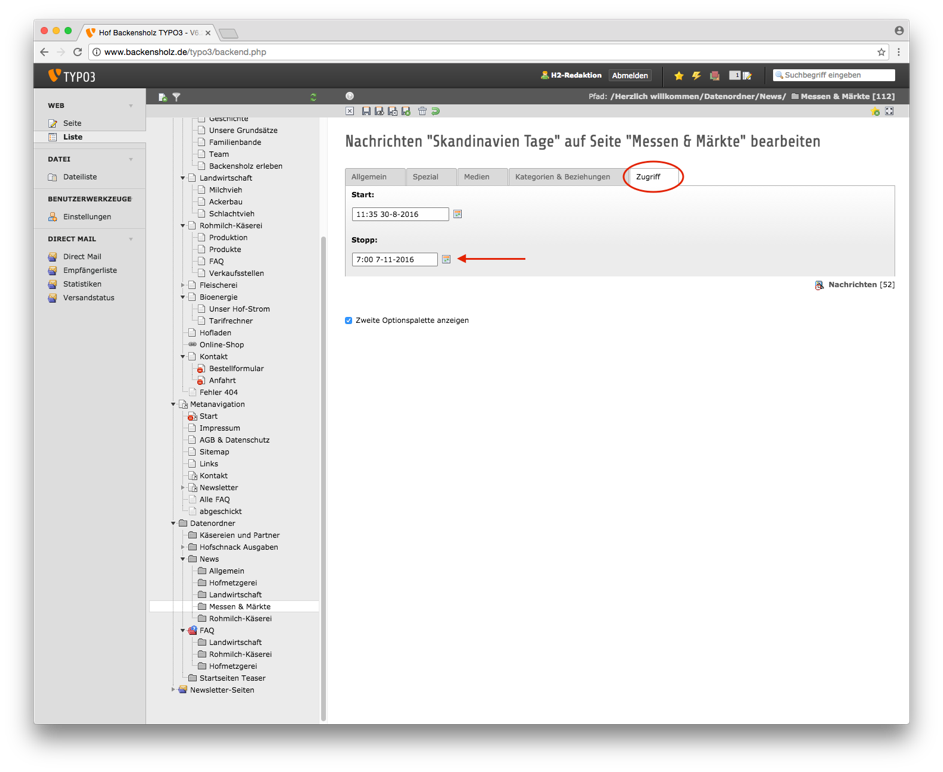Screen dimensions: 943x772
Task: Open the Kategorien & Beziehungen tab
Action: pyautogui.click(x=562, y=177)
